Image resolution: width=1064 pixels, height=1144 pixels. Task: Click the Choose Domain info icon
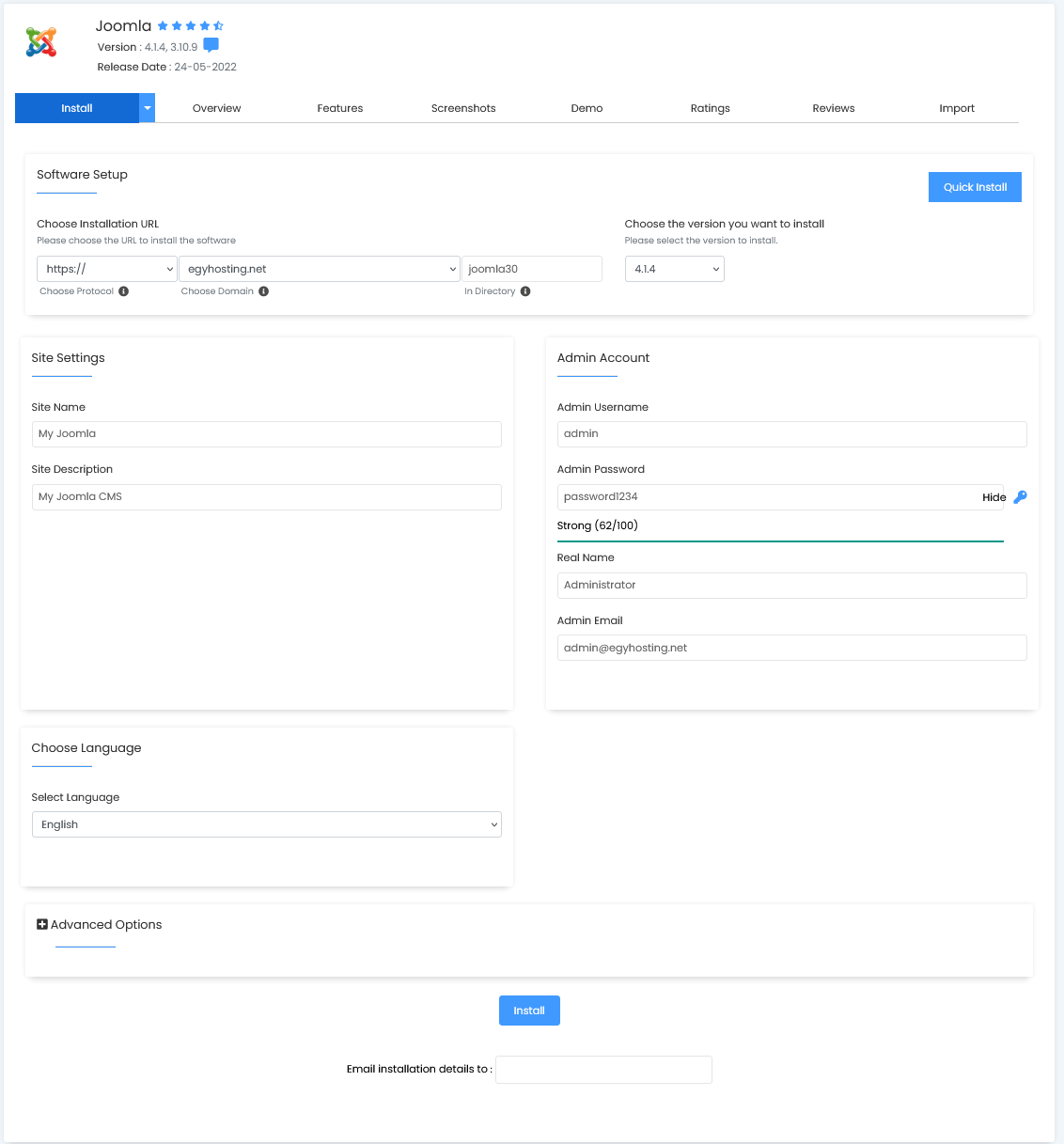pos(264,291)
